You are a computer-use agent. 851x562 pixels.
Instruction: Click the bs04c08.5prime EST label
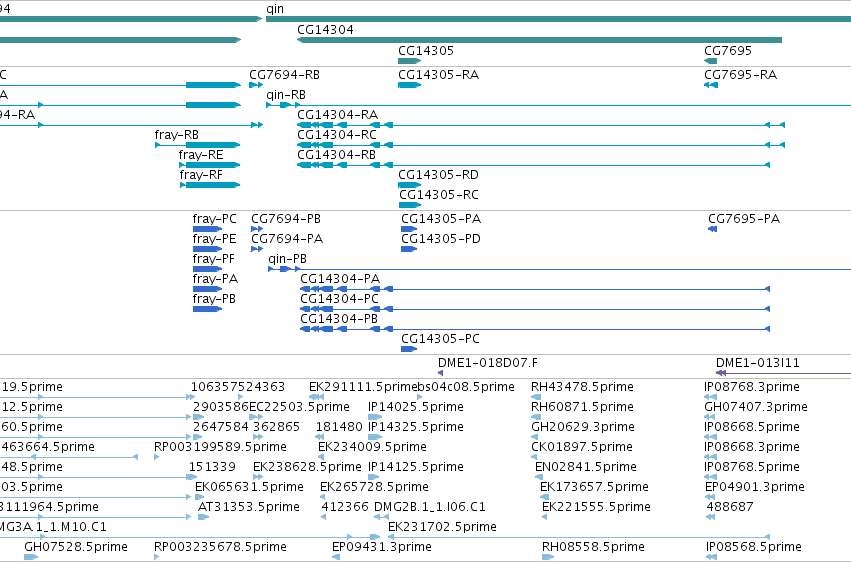tap(466, 387)
